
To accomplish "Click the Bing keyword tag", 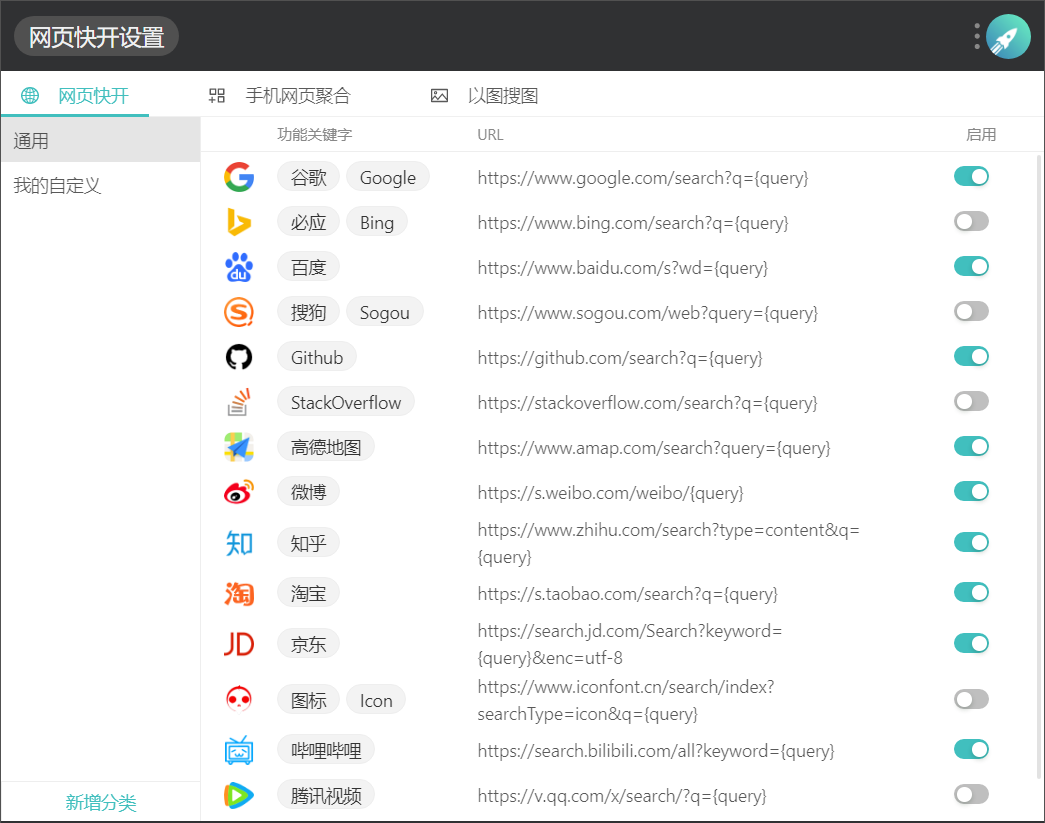I will pyautogui.click(x=377, y=222).
